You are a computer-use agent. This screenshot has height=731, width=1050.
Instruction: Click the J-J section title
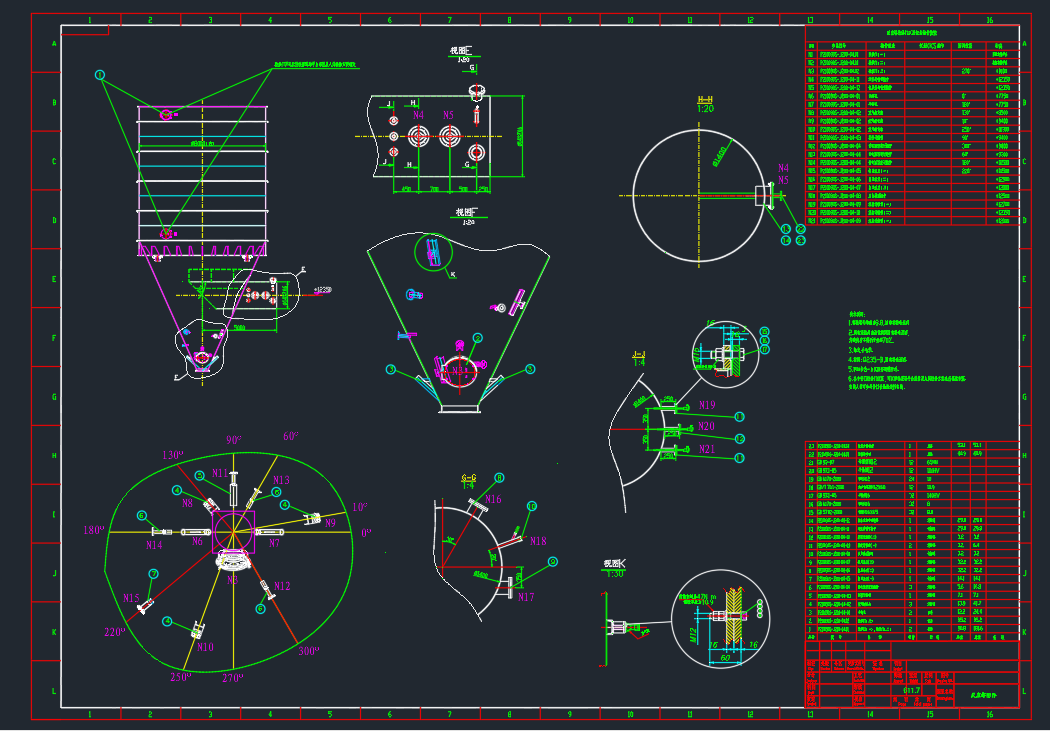[639, 353]
